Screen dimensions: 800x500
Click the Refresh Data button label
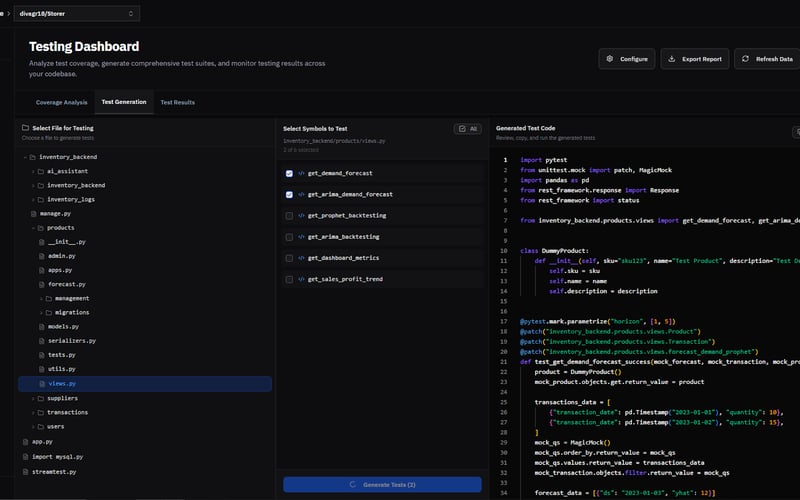click(x=774, y=59)
